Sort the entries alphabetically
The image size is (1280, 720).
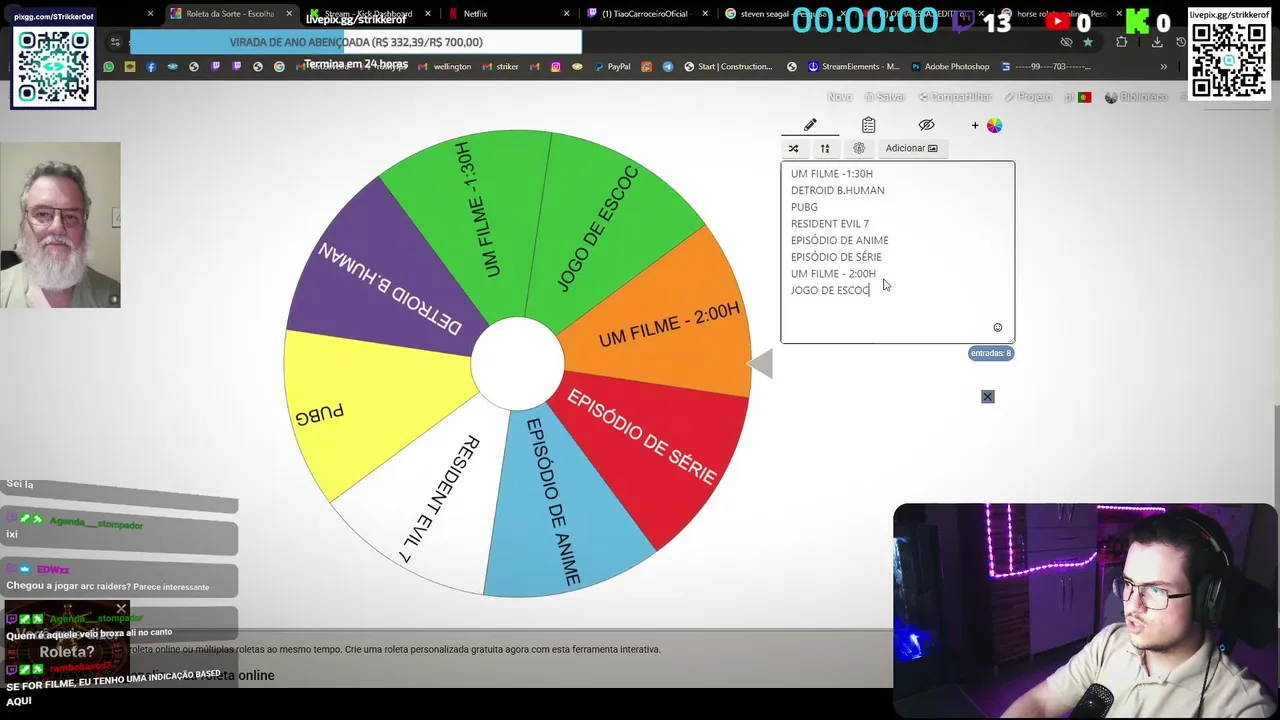click(825, 148)
